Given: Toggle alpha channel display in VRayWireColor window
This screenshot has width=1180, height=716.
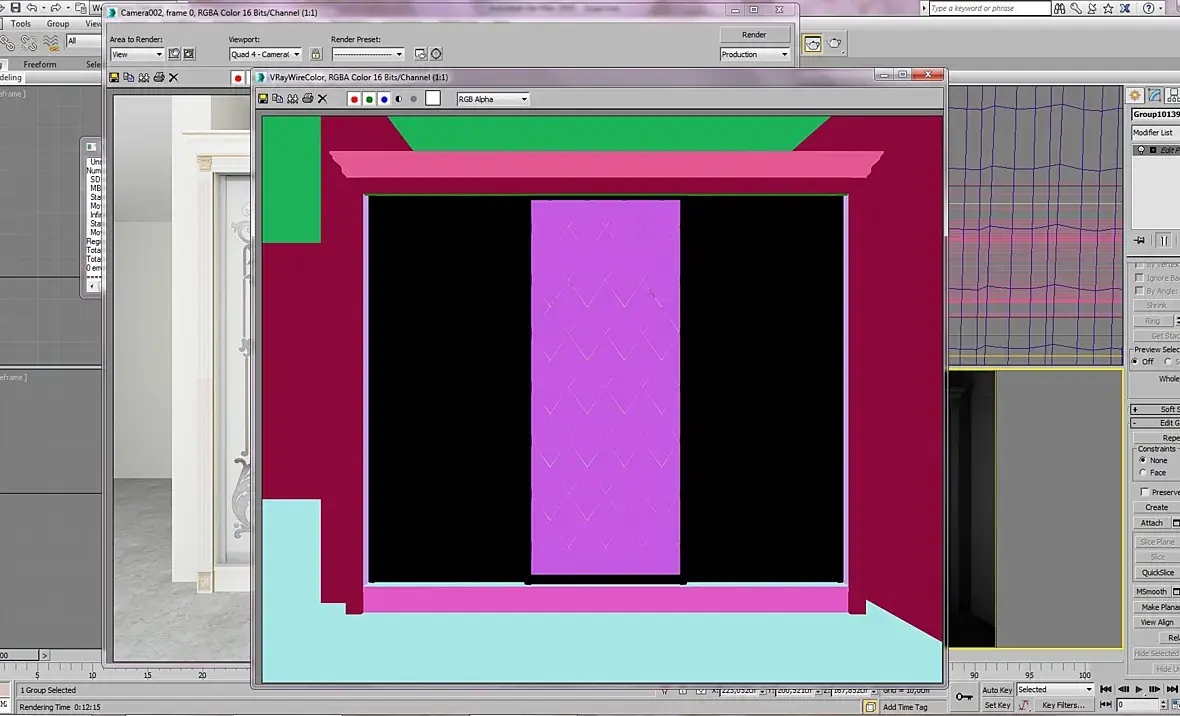Looking at the screenshot, I should (x=399, y=99).
